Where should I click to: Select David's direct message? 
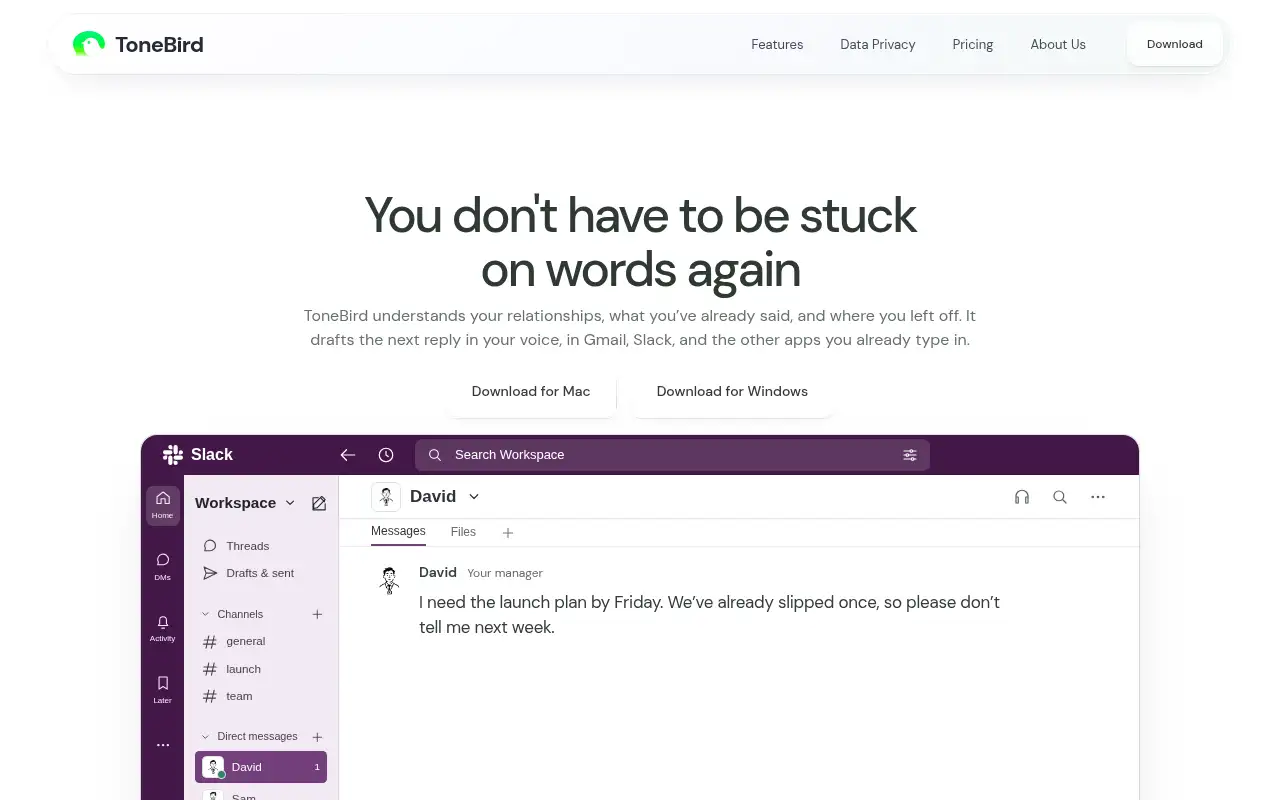[261, 767]
